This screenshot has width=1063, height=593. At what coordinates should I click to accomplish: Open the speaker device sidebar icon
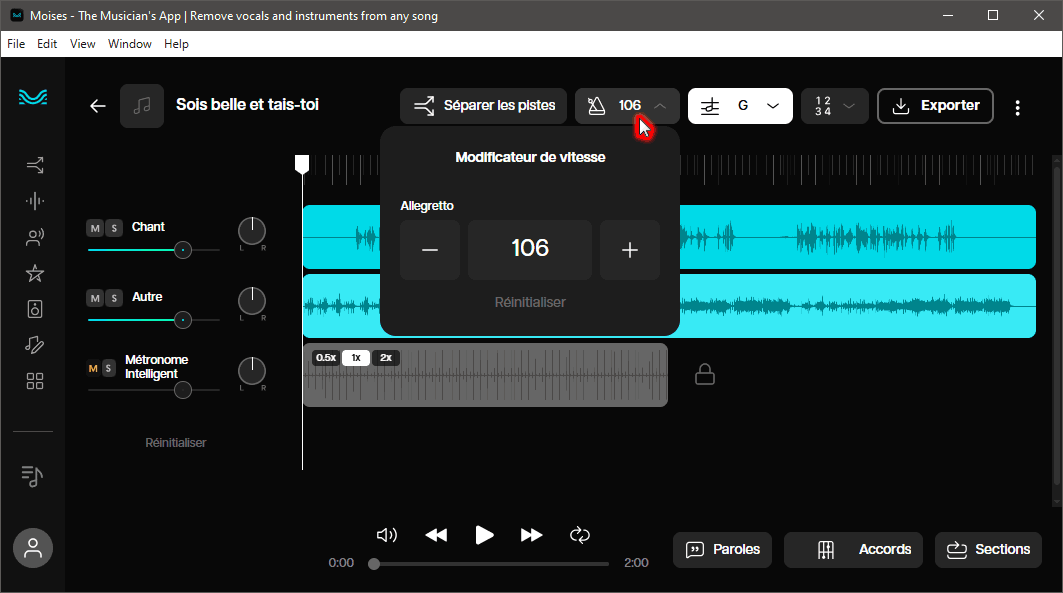pyautogui.click(x=35, y=309)
